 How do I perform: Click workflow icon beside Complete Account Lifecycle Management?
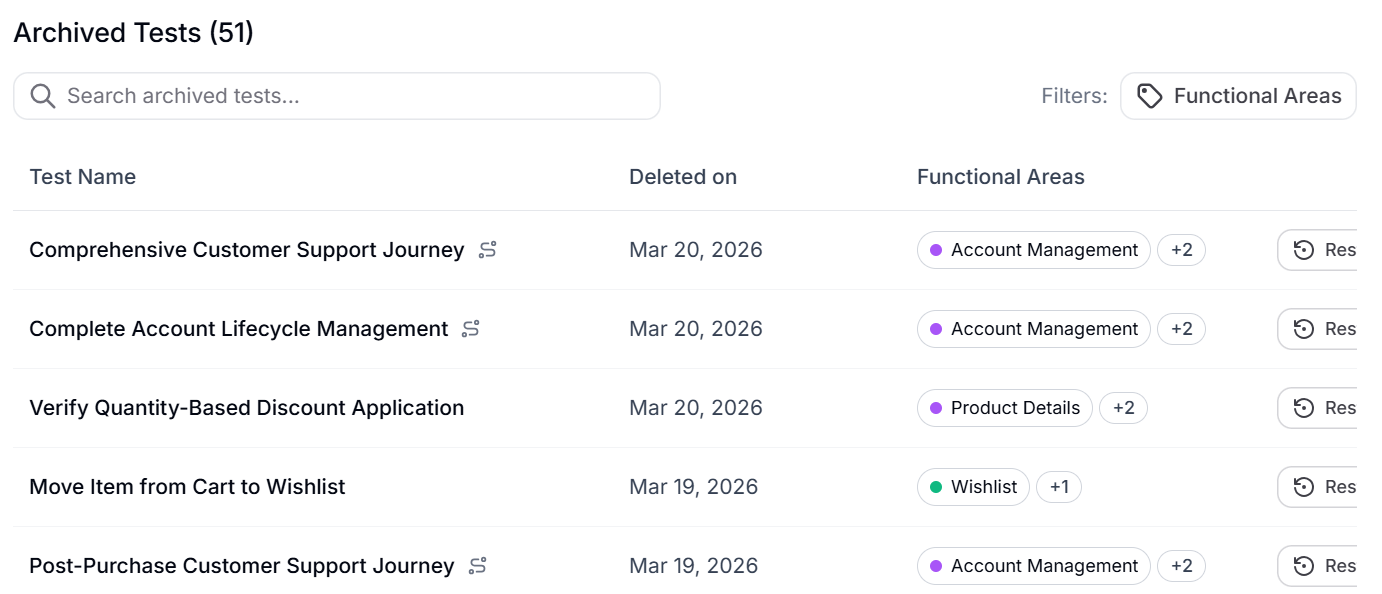pyautogui.click(x=471, y=329)
